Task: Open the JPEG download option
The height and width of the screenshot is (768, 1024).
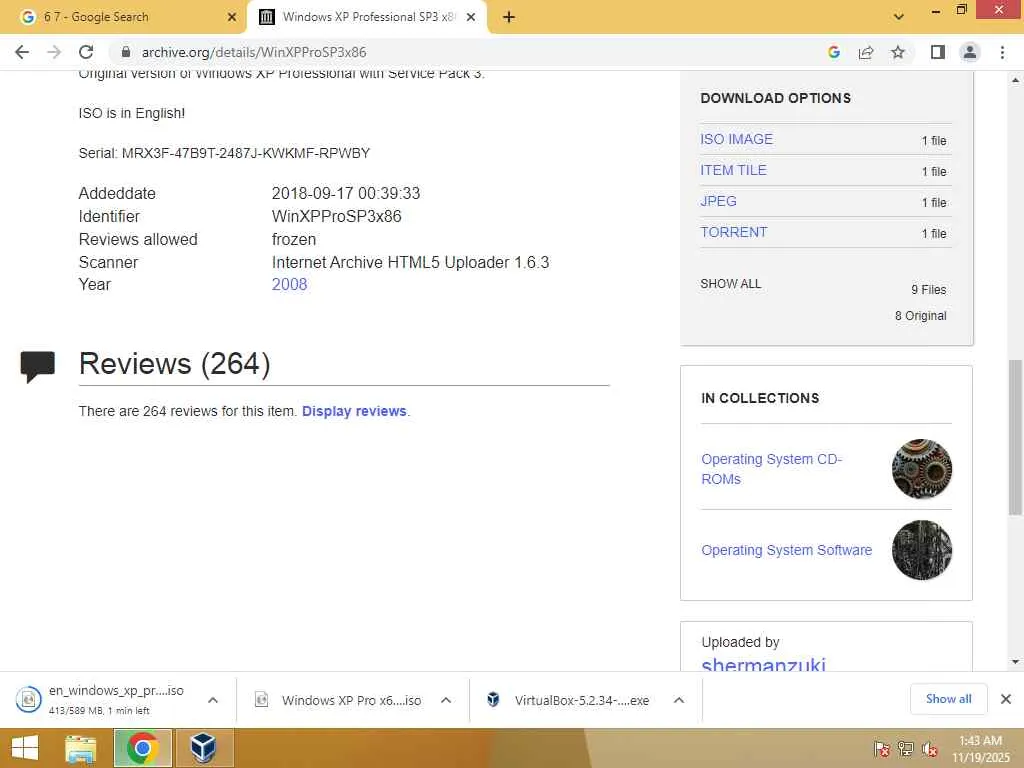Action: click(718, 201)
